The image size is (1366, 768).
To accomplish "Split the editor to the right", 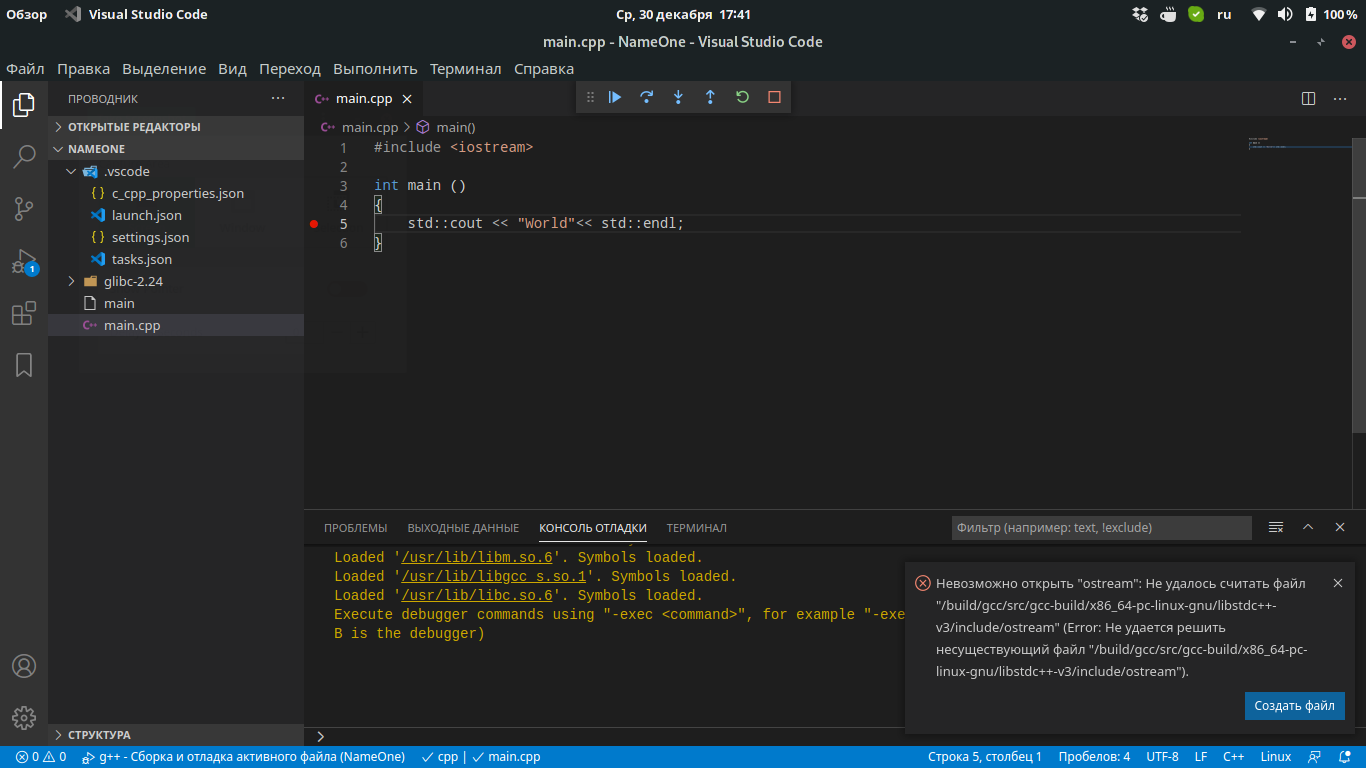I will coord(1308,98).
